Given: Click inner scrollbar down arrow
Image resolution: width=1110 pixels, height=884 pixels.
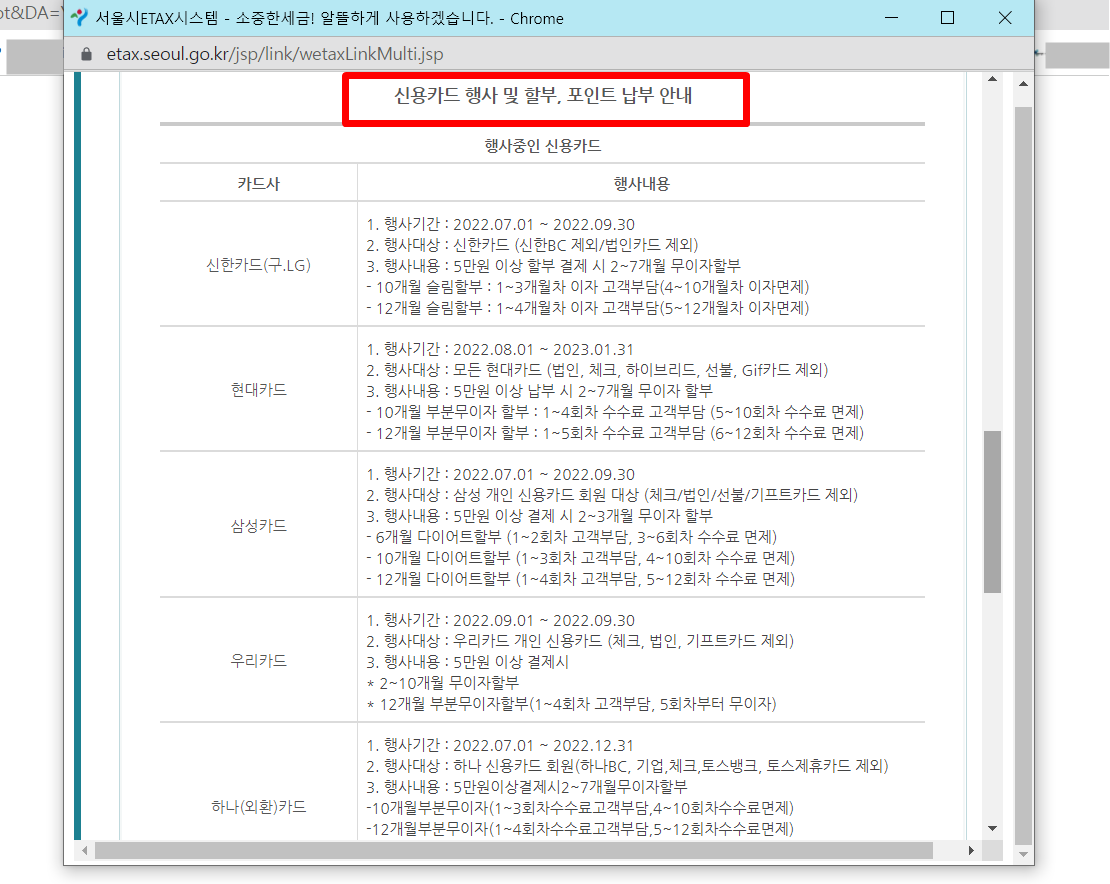Looking at the screenshot, I should point(992,829).
